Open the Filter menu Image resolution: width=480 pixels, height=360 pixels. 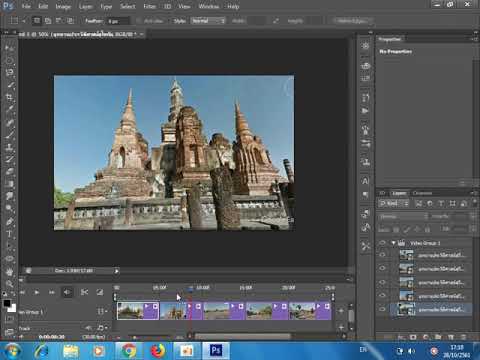point(149,6)
